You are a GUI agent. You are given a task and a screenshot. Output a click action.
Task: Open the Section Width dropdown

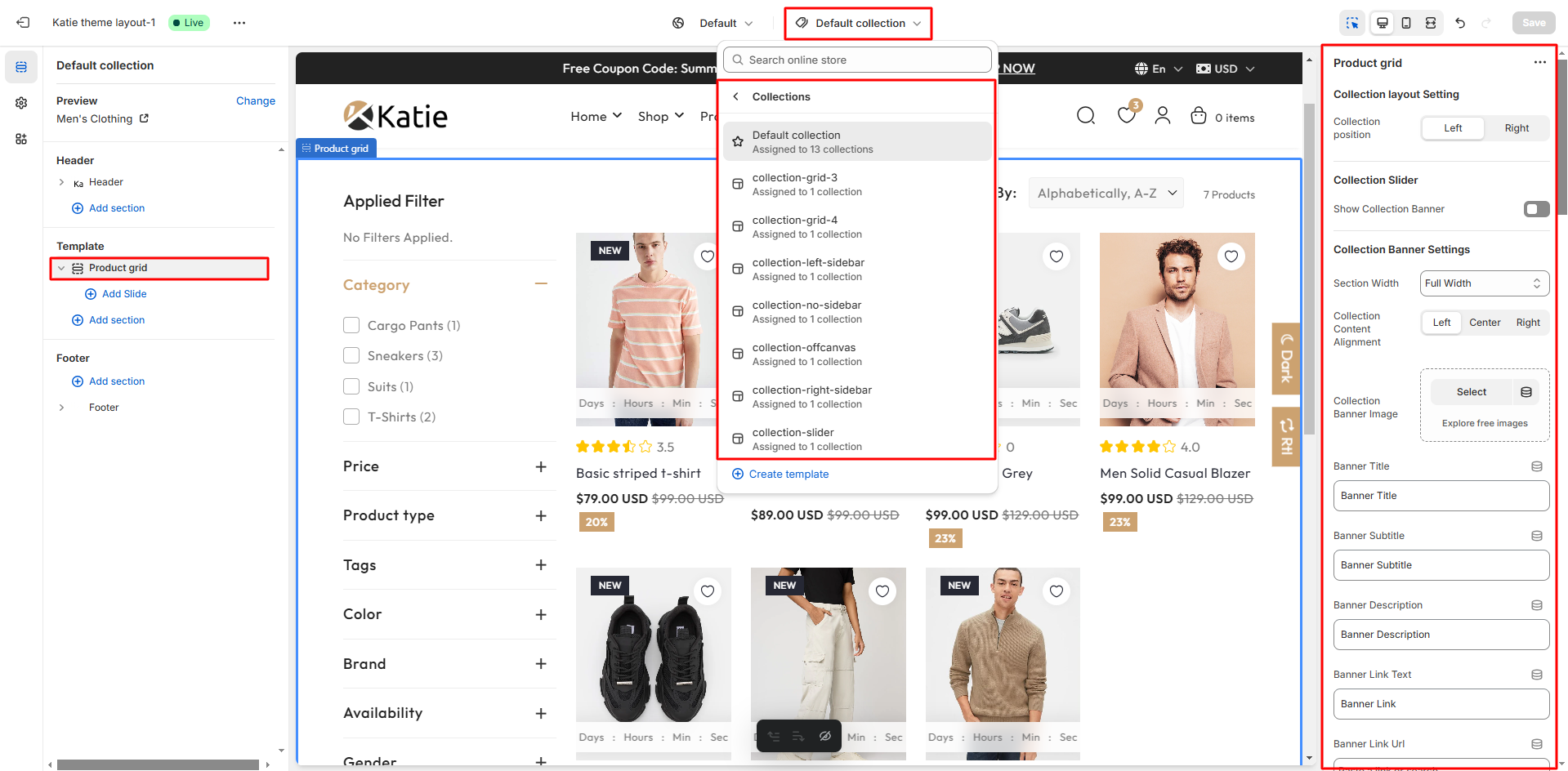(1484, 283)
